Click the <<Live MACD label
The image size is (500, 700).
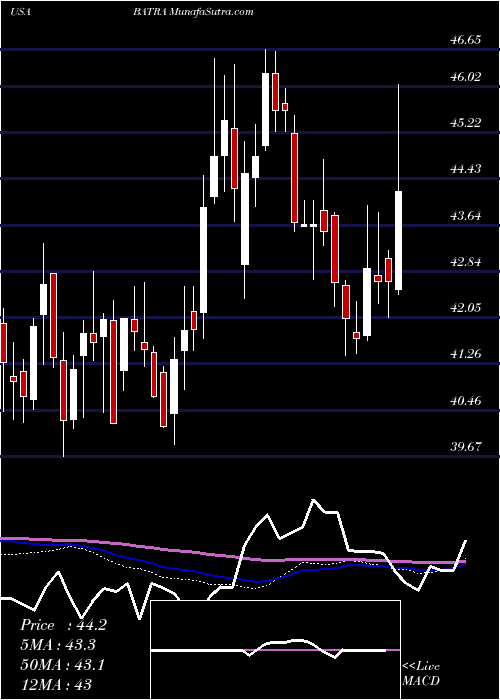click(421, 674)
